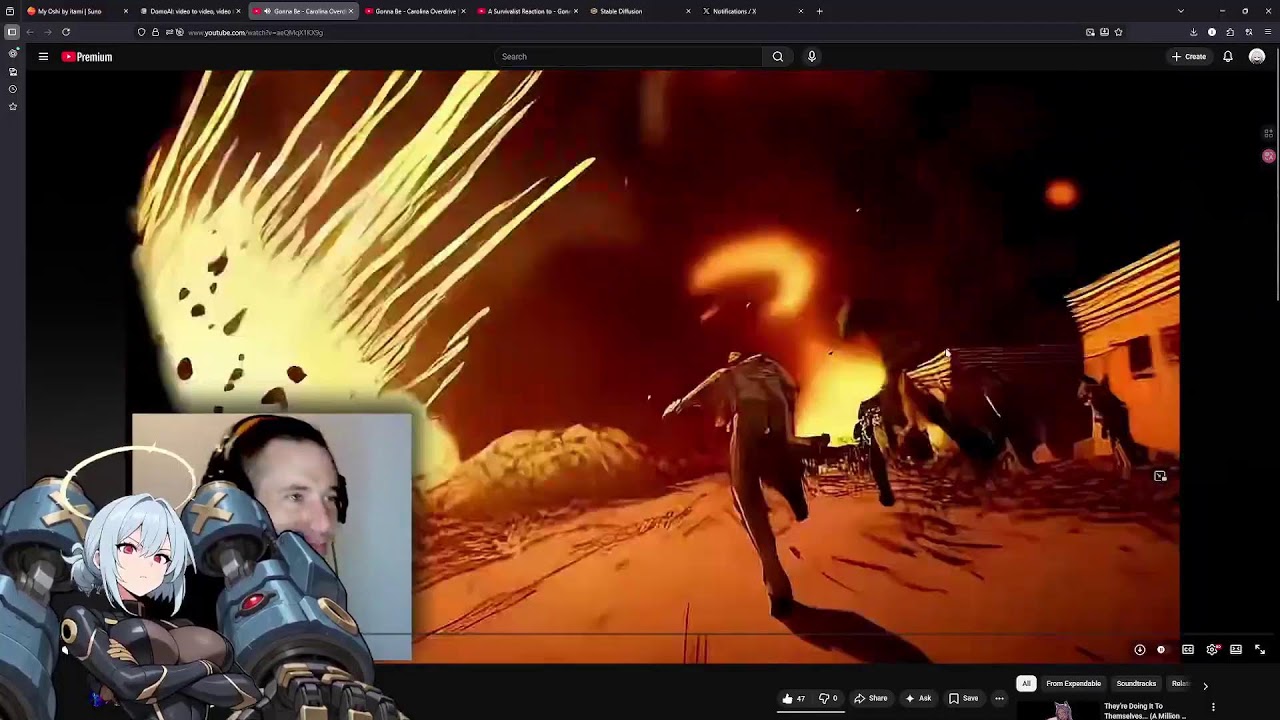Screen dimensions: 1280x720
Task: Switch player to theater mode
Action: coord(1236,650)
